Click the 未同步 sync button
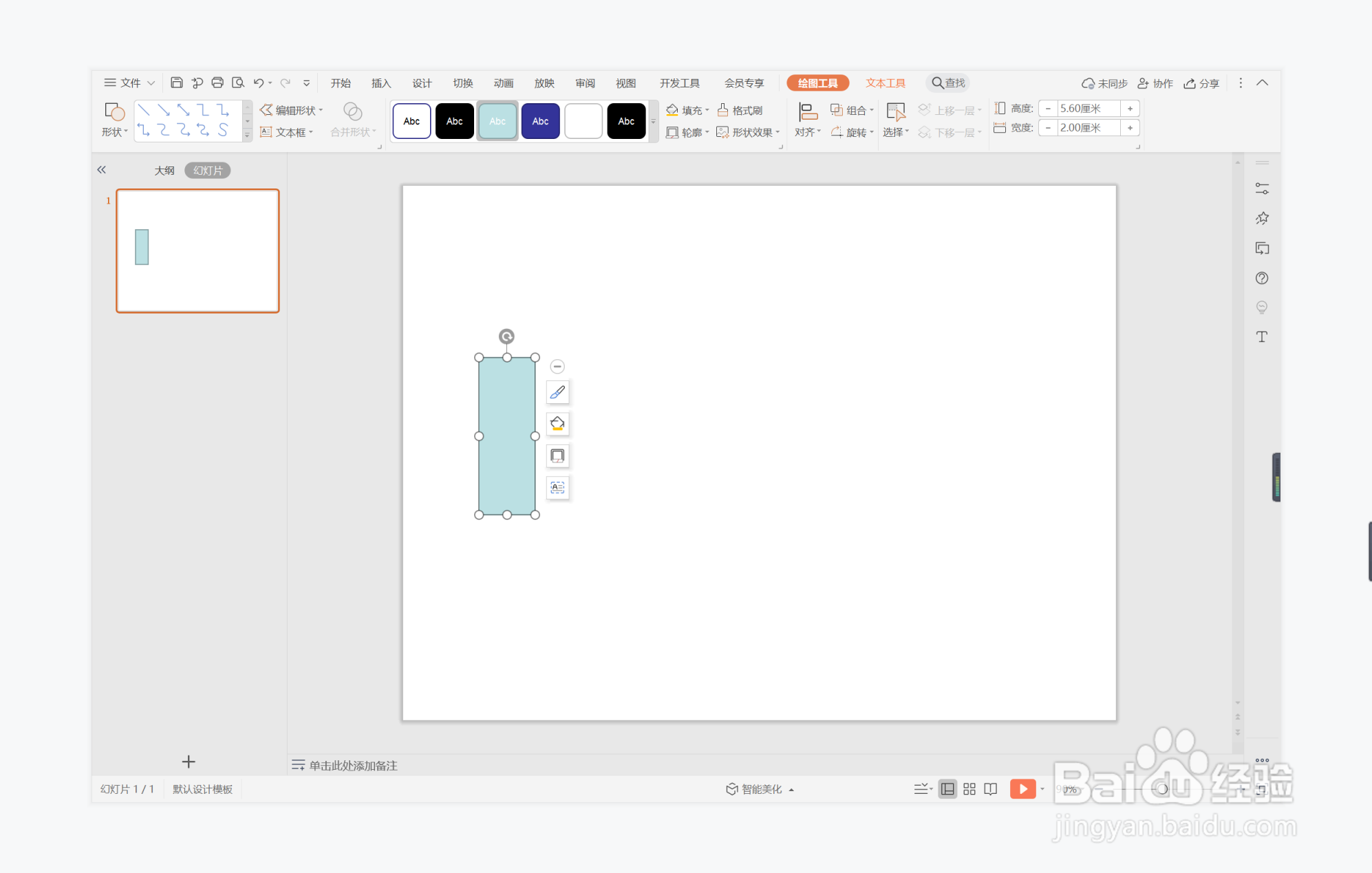This screenshot has width=1372, height=873. tap(1104, 83)
